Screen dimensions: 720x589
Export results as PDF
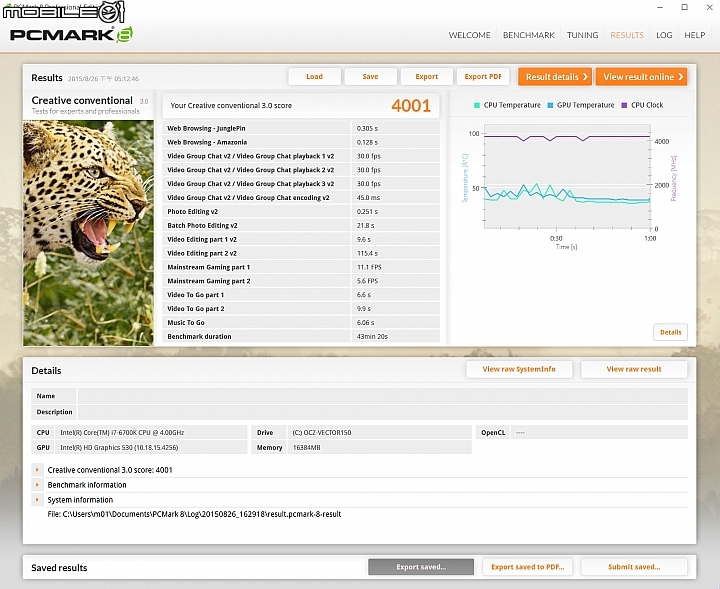click(483, 77)
